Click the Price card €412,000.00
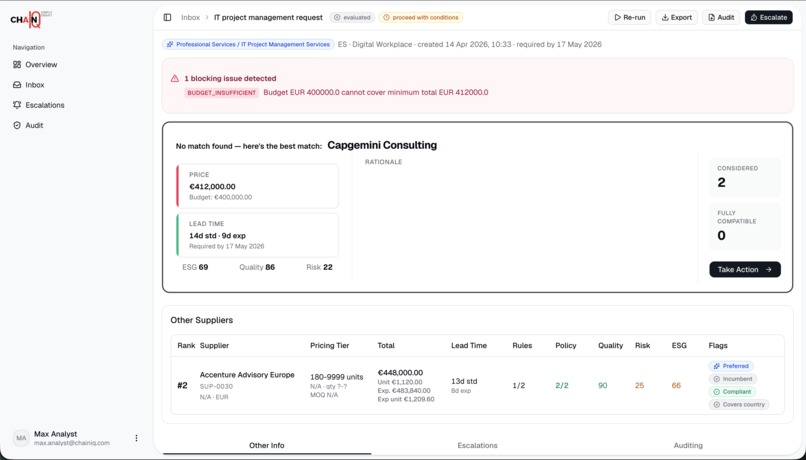Image resolution: width=806 pixels, height=460 pixels. tap(258, 186)
